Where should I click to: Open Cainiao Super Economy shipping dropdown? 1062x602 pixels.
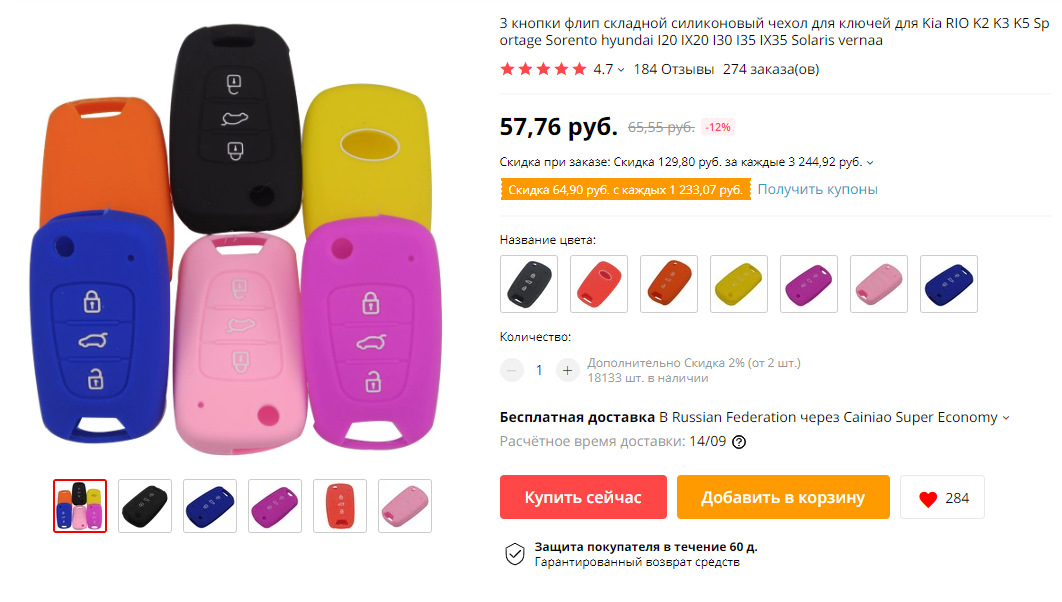point(1006,418)
